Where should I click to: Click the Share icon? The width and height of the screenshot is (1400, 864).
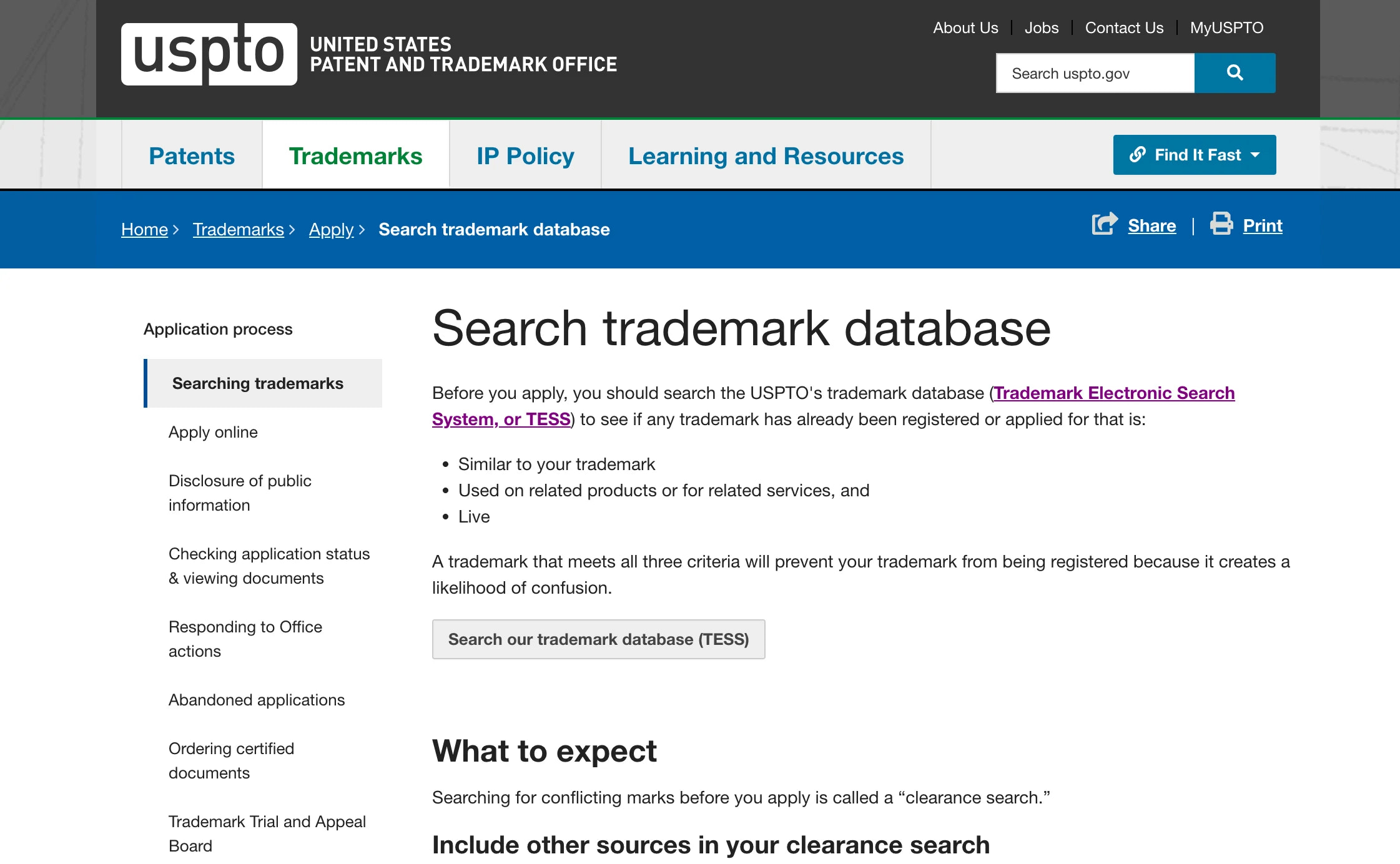1104,225
